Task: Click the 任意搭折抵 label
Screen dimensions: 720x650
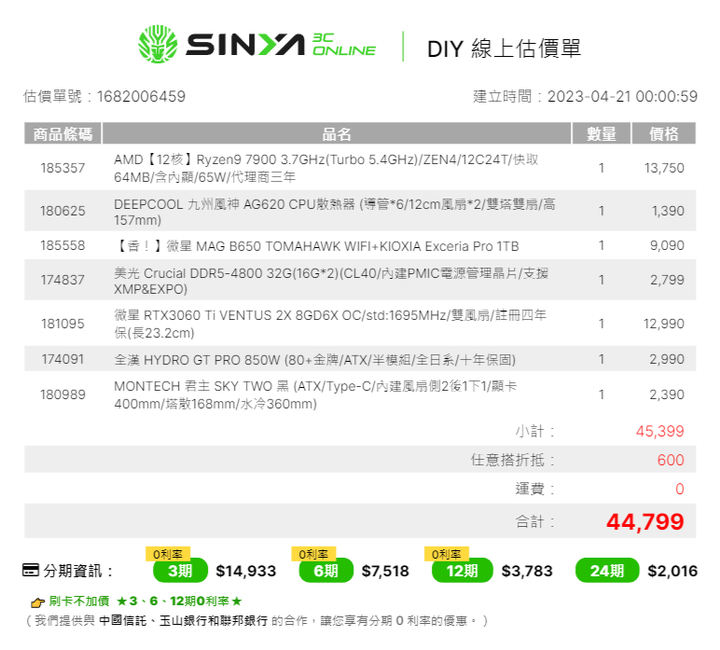Action: point(512,459)
